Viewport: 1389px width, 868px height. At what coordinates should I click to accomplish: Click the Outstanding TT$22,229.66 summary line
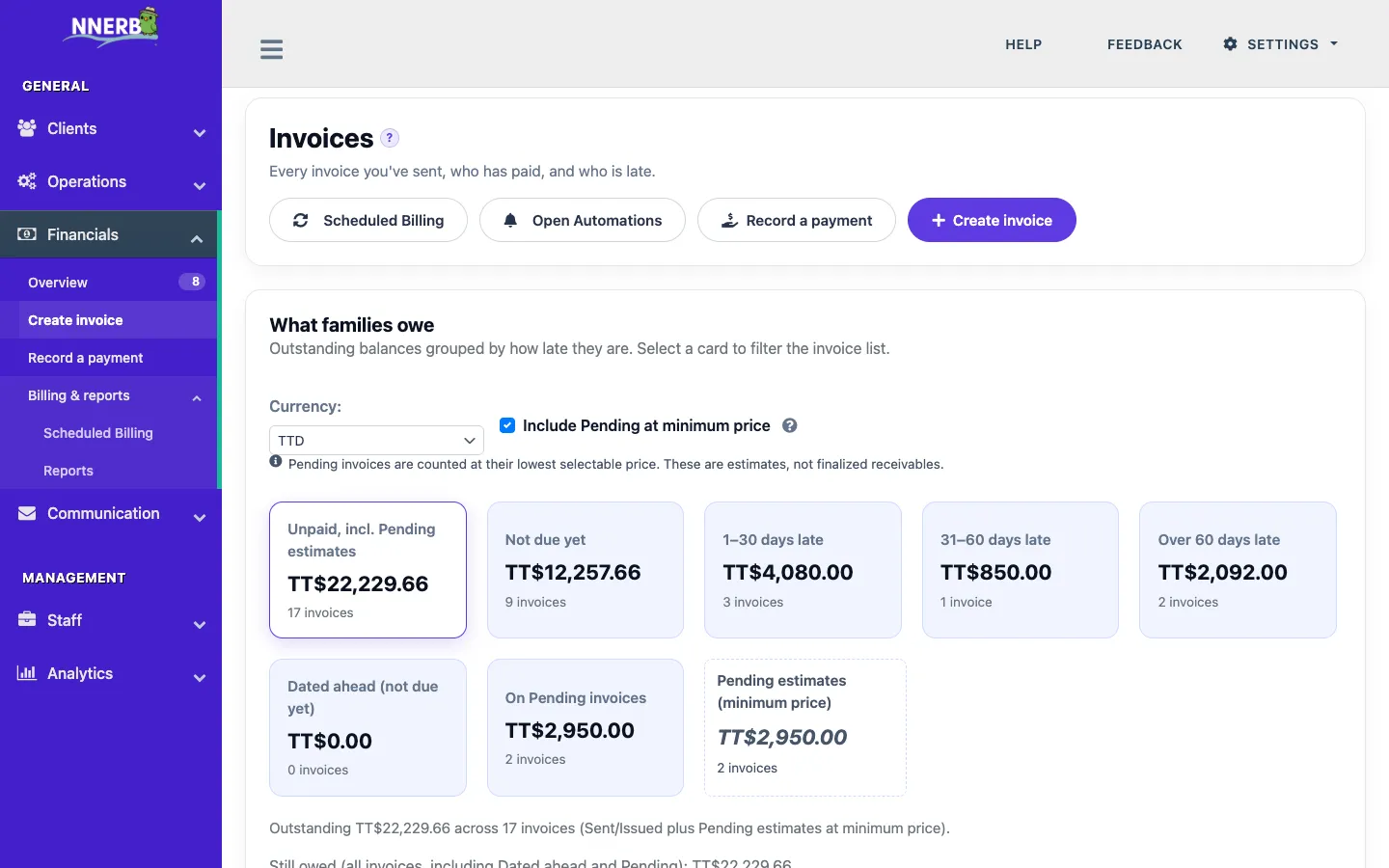point(610,827)
